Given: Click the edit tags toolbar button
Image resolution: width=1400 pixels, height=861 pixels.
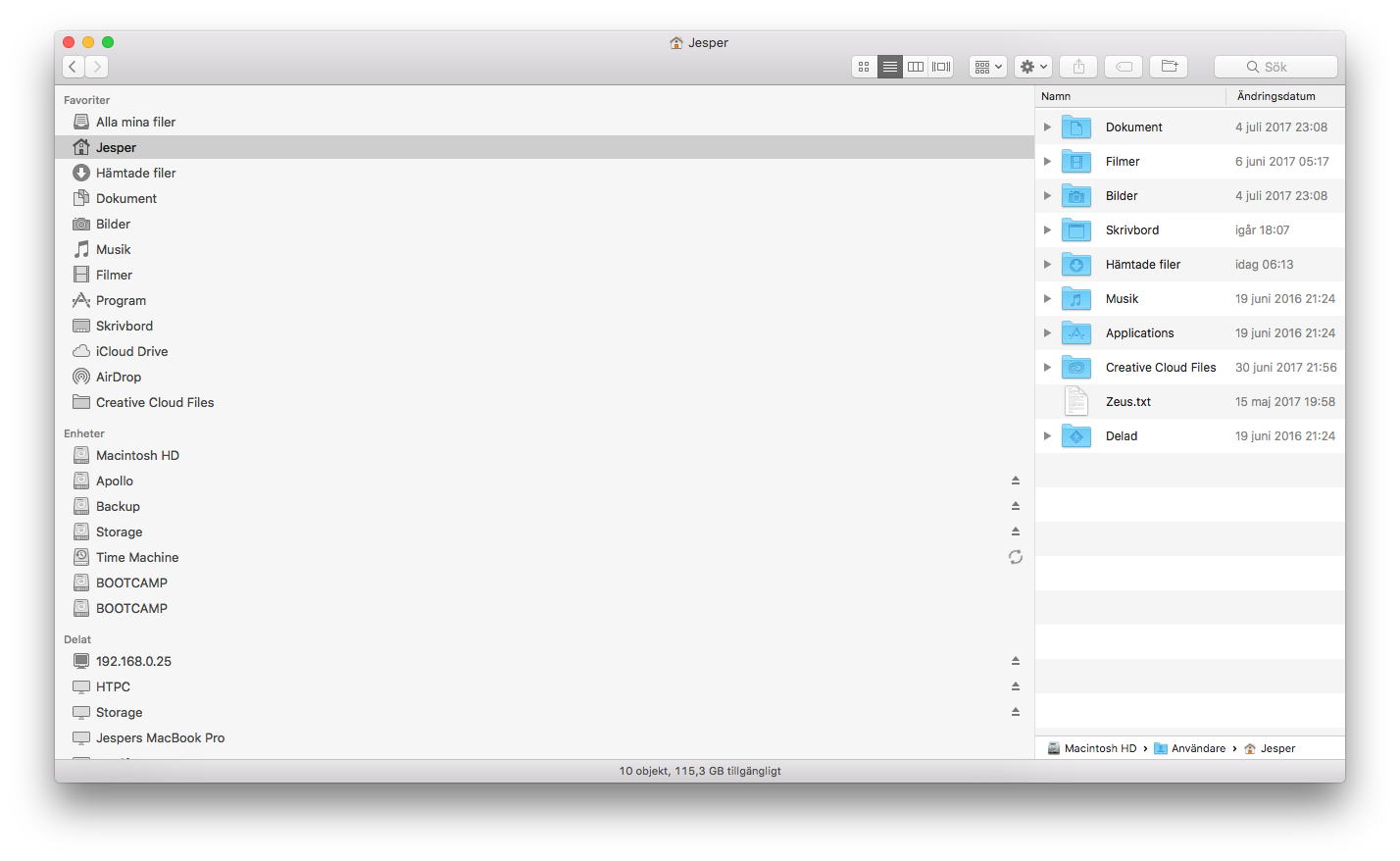Looking at the screenshot, I should pyautogui.click(x=1124, y=67).
